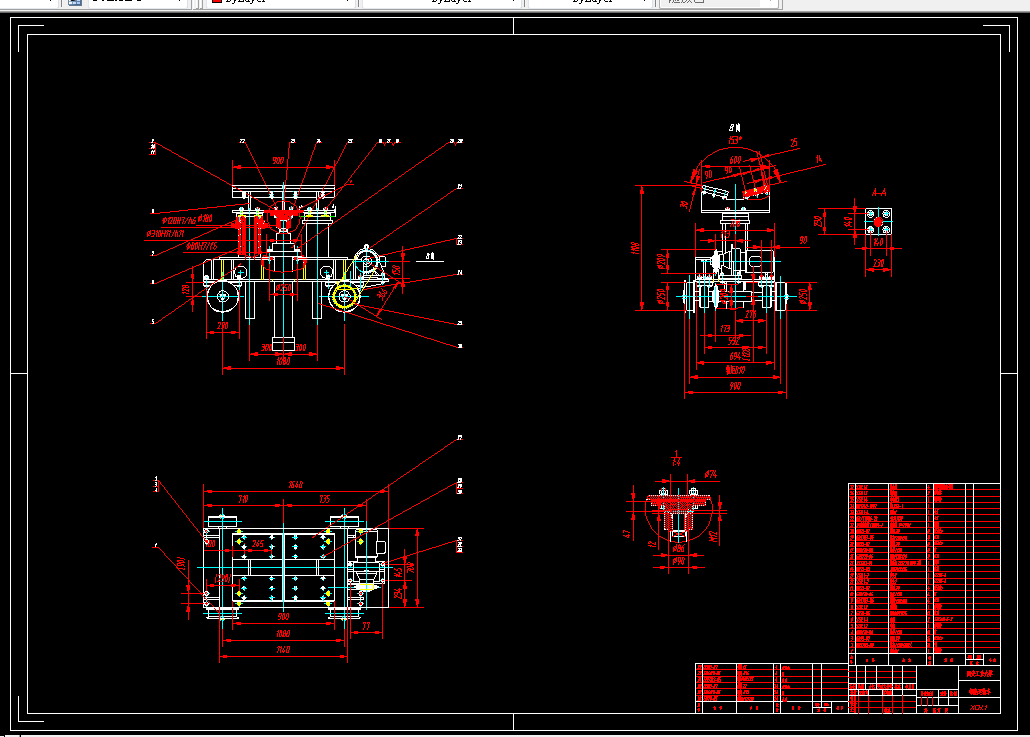Select the Ø90 dimension in detail view

(x=679, y=561)
